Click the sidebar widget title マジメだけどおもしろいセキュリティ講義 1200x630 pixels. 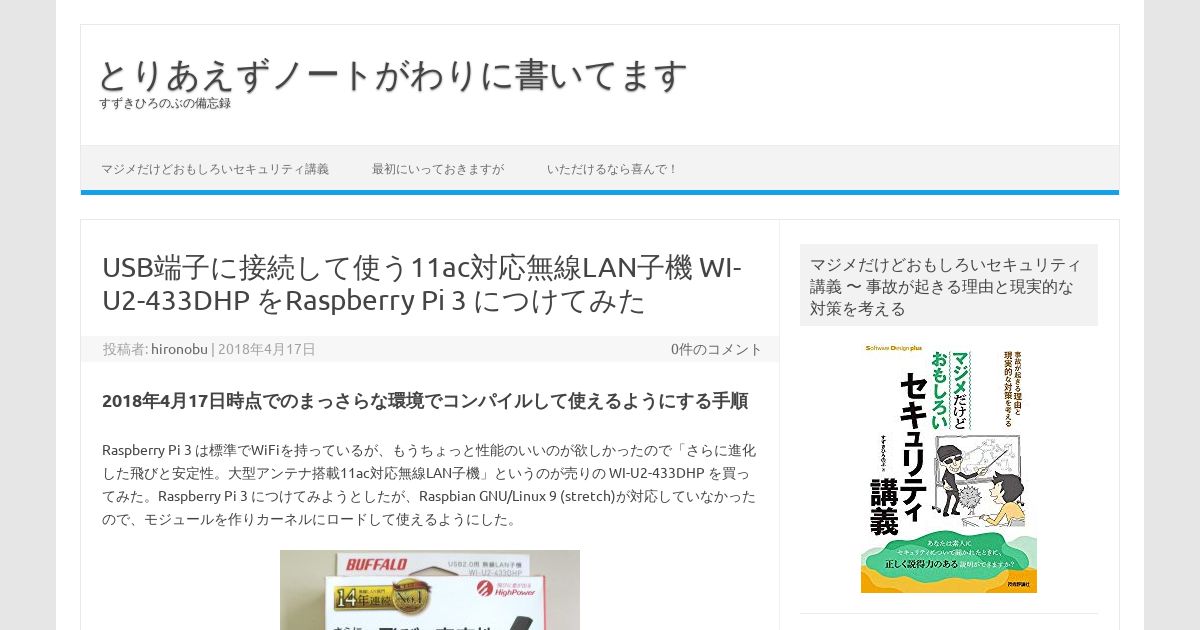949,286
